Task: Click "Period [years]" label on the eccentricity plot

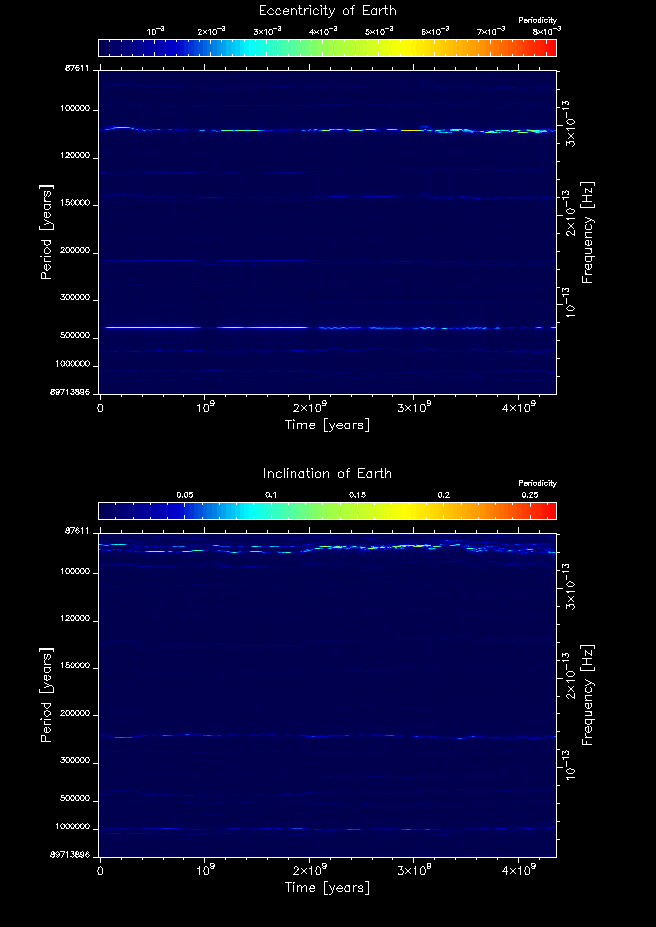Action: tap(46, 231)
